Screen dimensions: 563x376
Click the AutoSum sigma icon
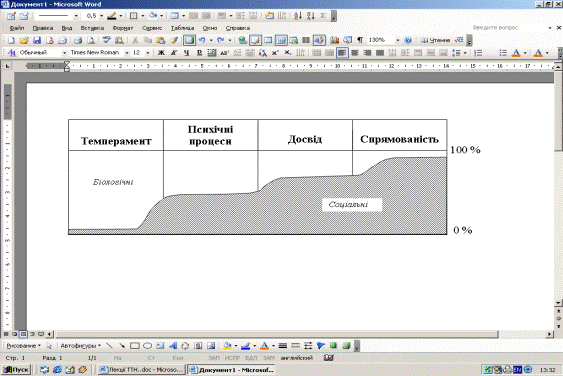pos(323,16)
